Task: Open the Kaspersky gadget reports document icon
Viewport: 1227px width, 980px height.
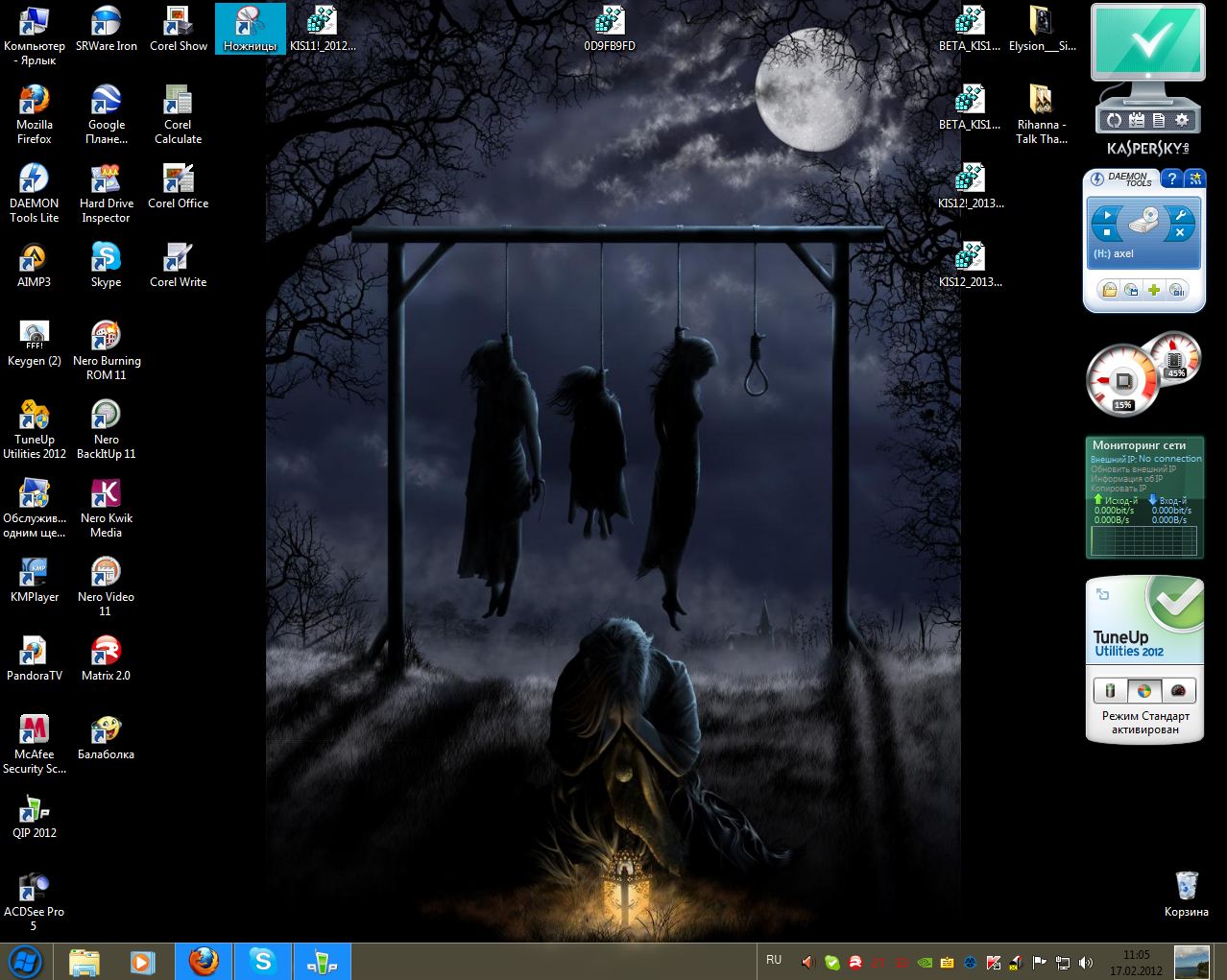Action: (1159, 120)
